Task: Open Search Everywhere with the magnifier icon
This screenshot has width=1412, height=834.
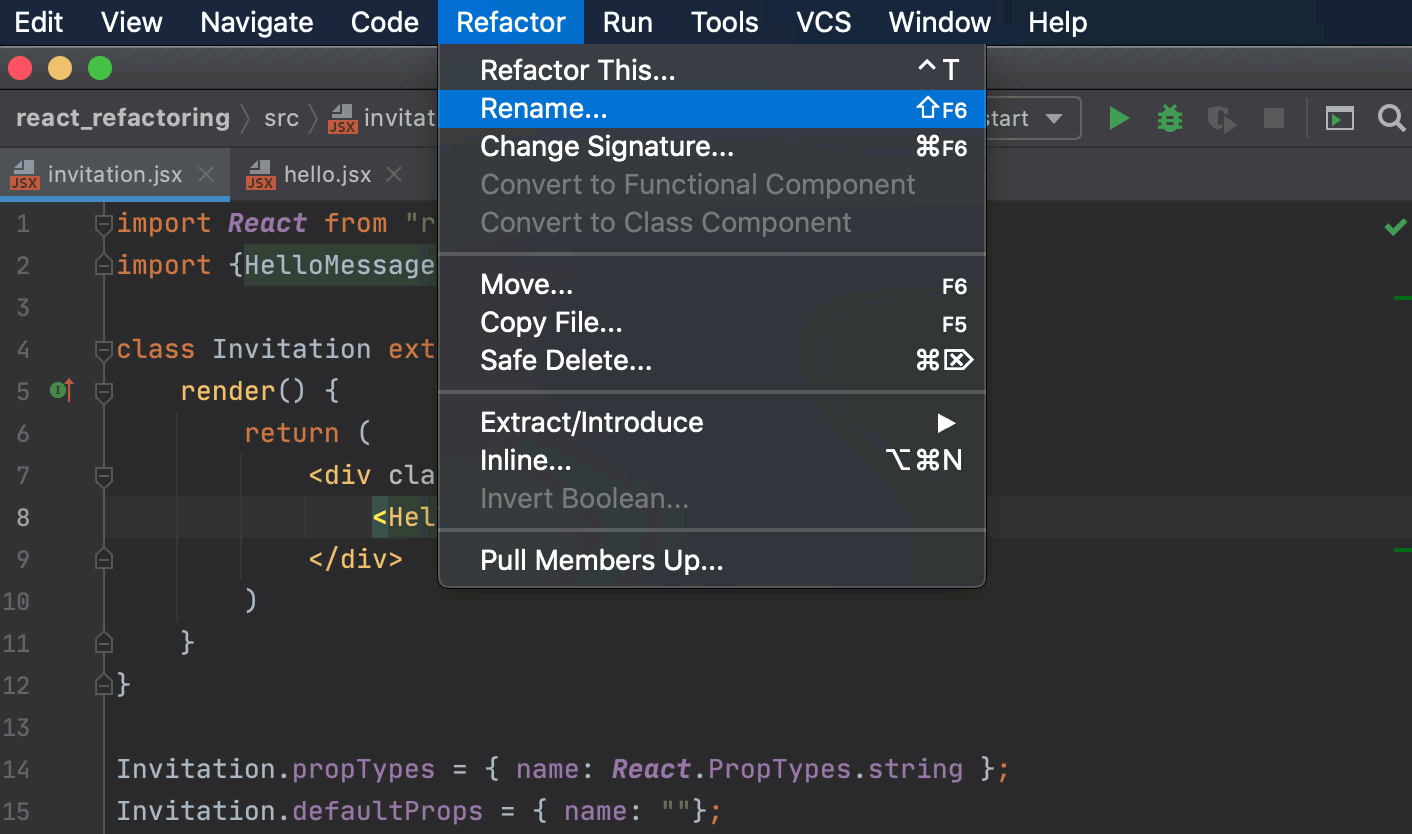Action: [1392, 118]
